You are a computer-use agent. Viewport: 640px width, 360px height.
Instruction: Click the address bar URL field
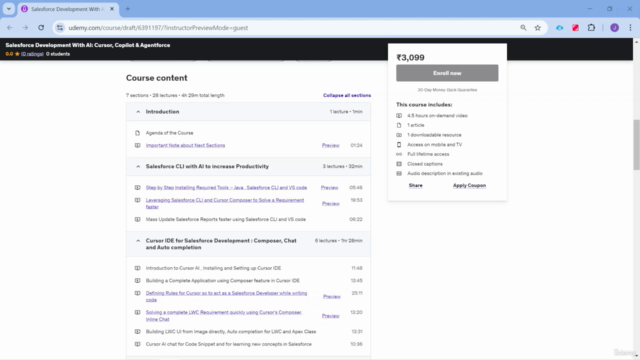[286, 28]
